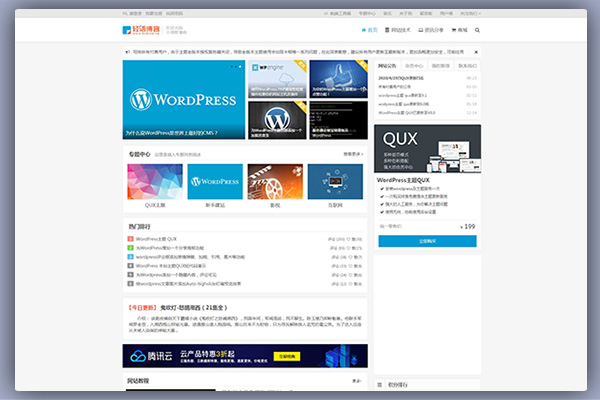Click the blue rank 3 badge
Image resolution: width=600 pixels, height=400 pixels.
click(130, 257)
